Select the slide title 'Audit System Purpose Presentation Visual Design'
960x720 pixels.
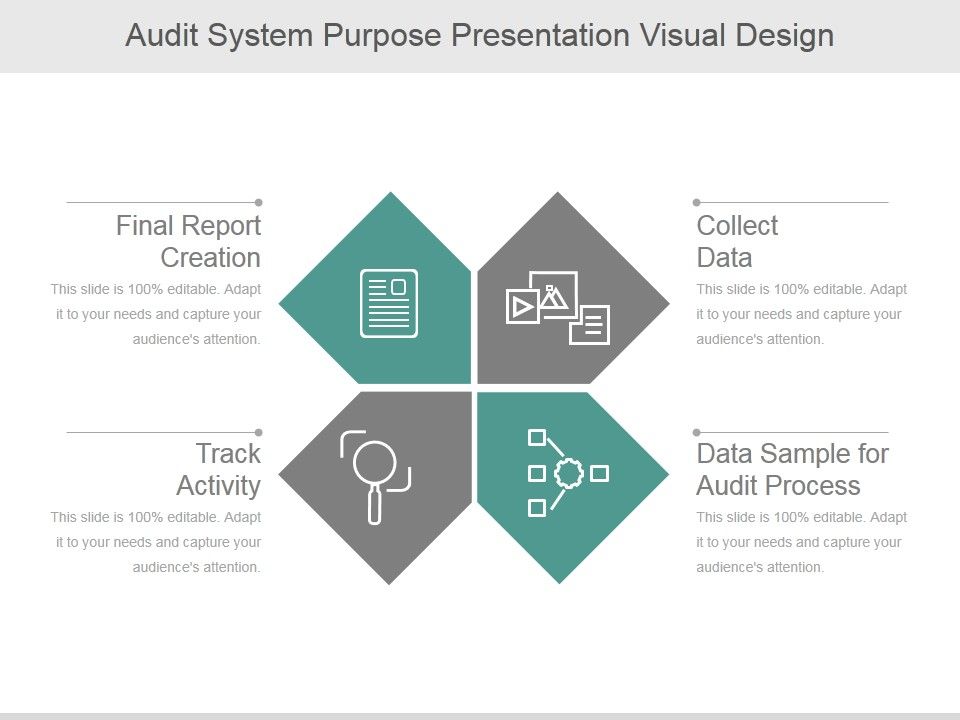pos(479,35)
